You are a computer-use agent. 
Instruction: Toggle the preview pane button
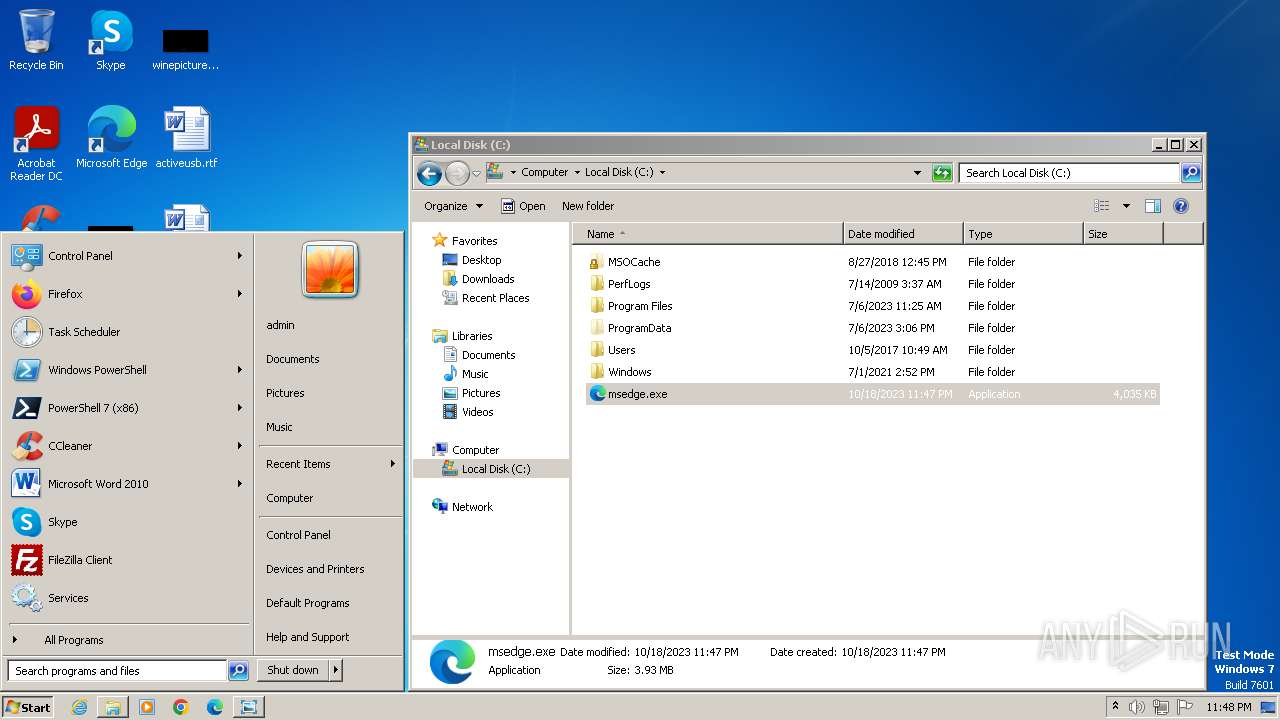point(1152,206)
